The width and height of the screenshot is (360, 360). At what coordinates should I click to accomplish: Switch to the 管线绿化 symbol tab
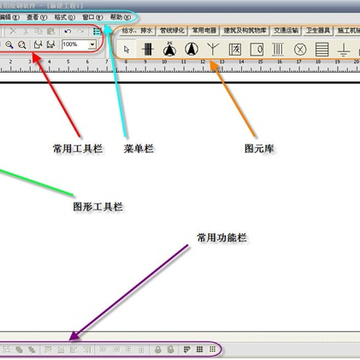[x=172, y=31]
